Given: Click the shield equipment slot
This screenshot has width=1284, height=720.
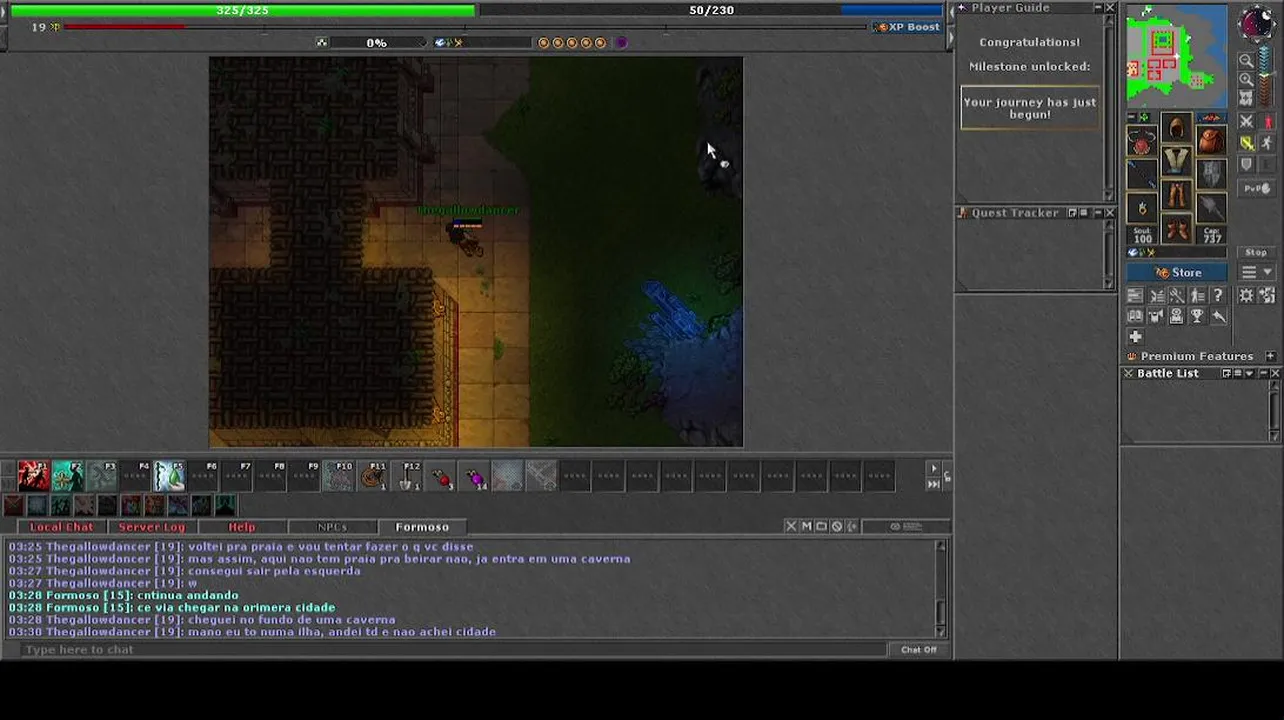Looking at the screenshot, I should tap(1210, 175).
